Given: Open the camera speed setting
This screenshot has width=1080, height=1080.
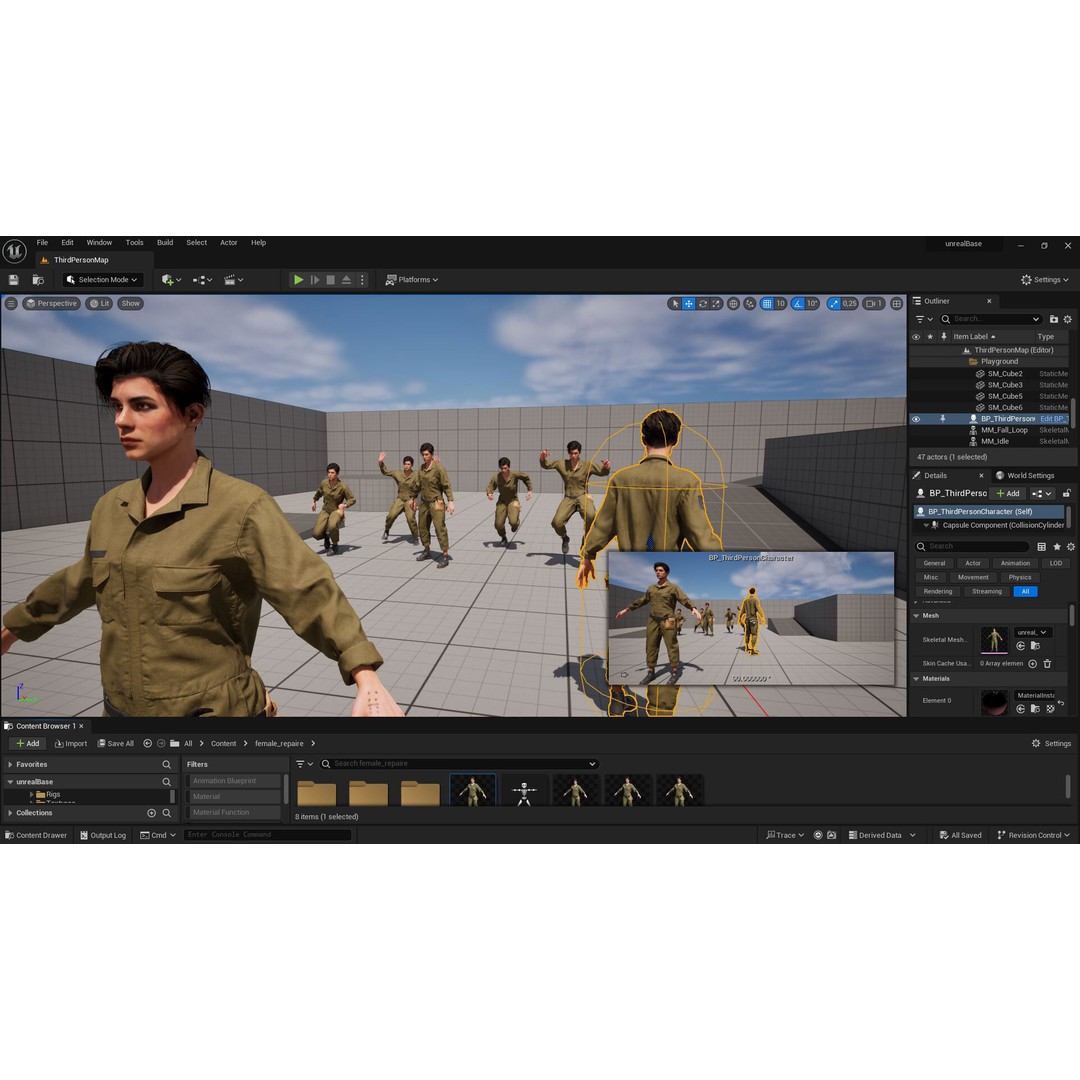Looking at the screenshot, I should point(874,303).
